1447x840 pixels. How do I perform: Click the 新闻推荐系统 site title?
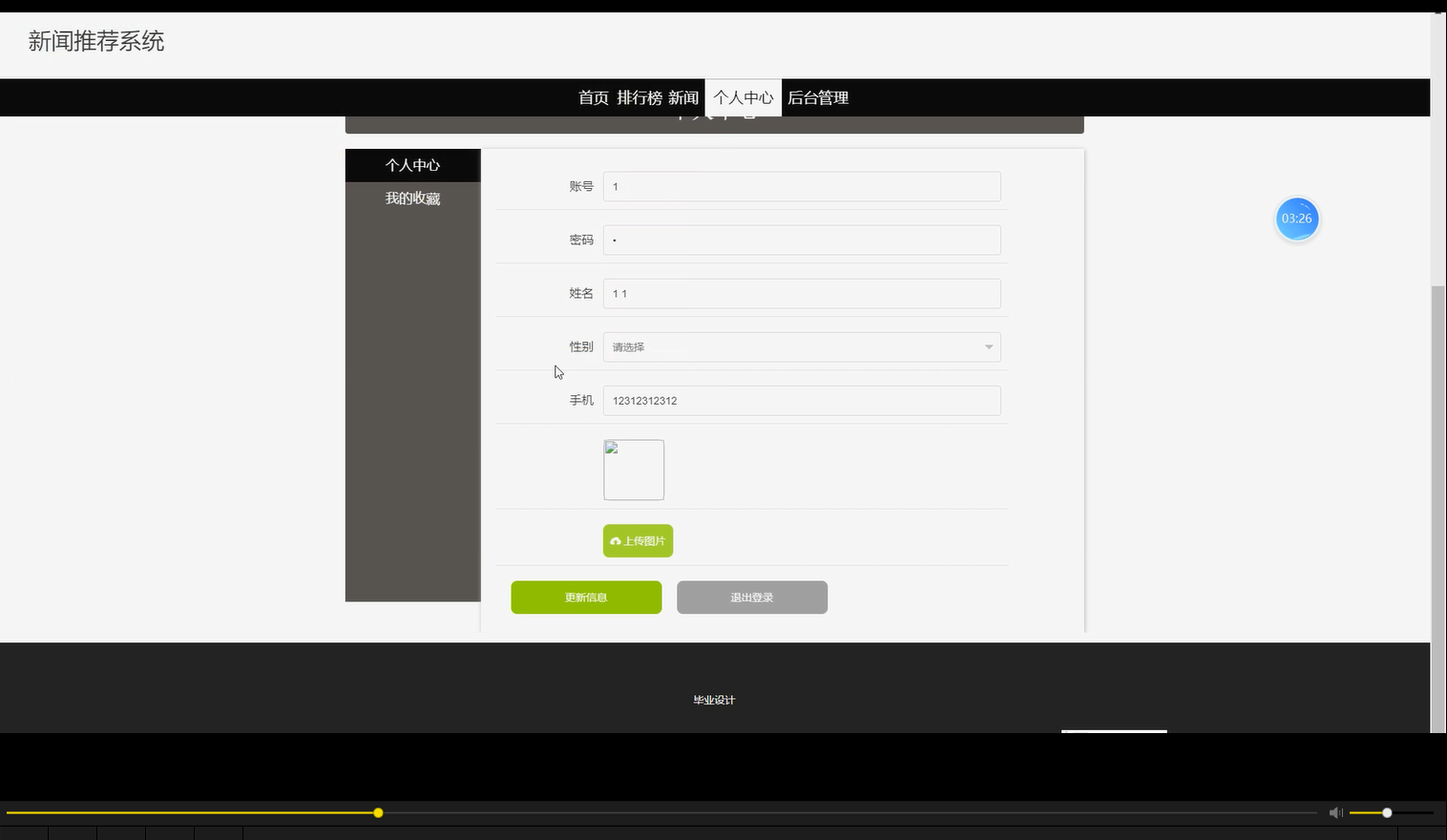click(96, 41)
